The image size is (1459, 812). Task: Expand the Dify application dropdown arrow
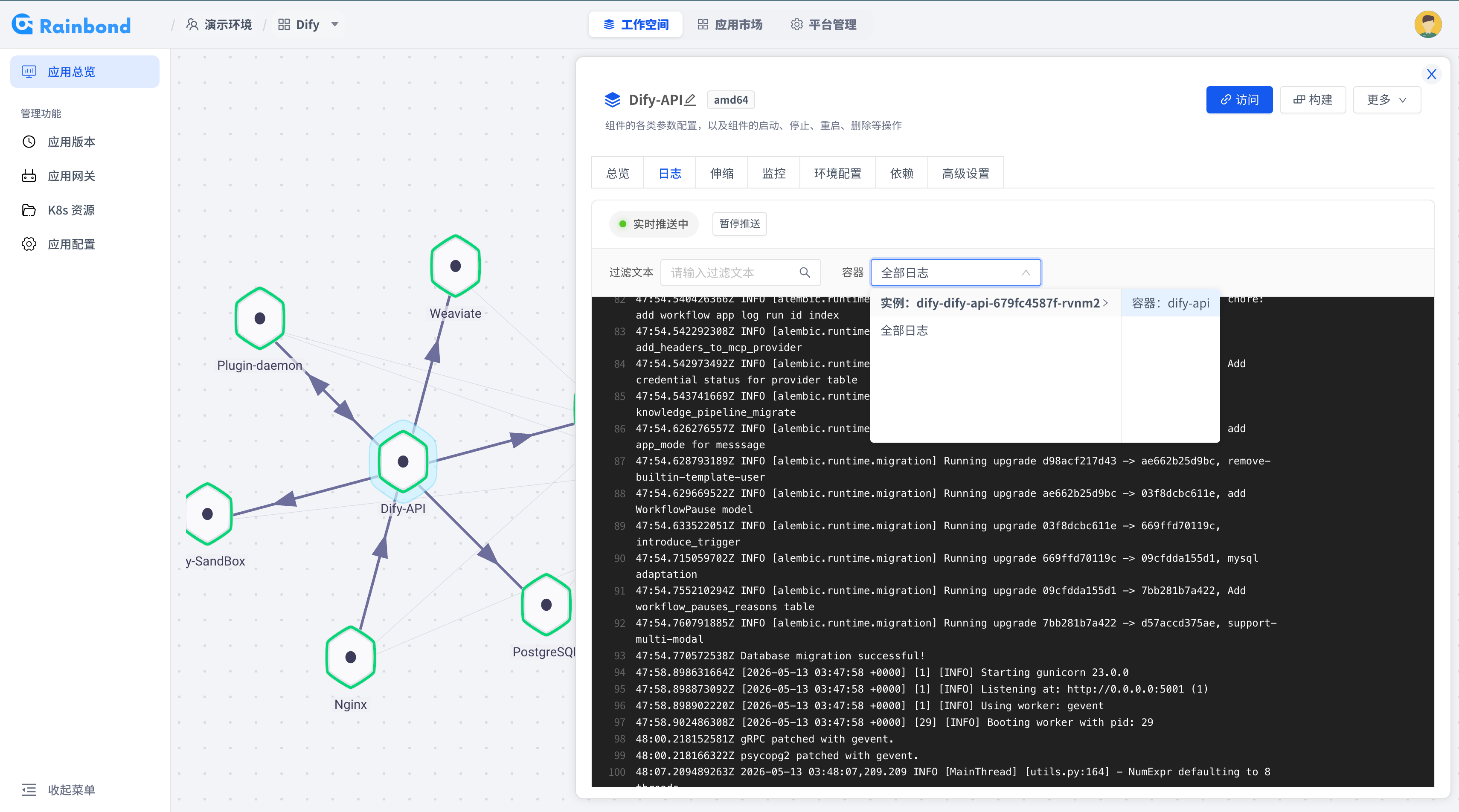tap(335, 24)
